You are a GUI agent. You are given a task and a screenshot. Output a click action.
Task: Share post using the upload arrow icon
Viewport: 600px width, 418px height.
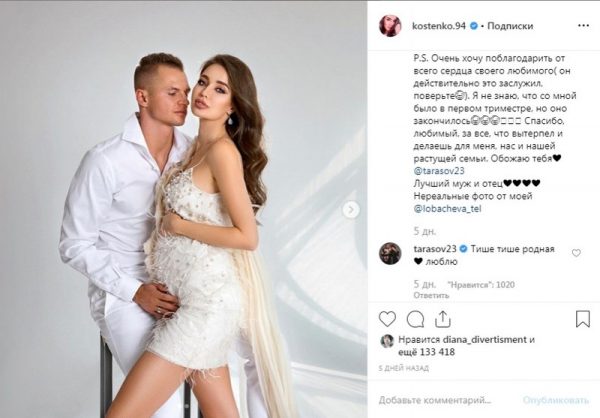[443, 318]
